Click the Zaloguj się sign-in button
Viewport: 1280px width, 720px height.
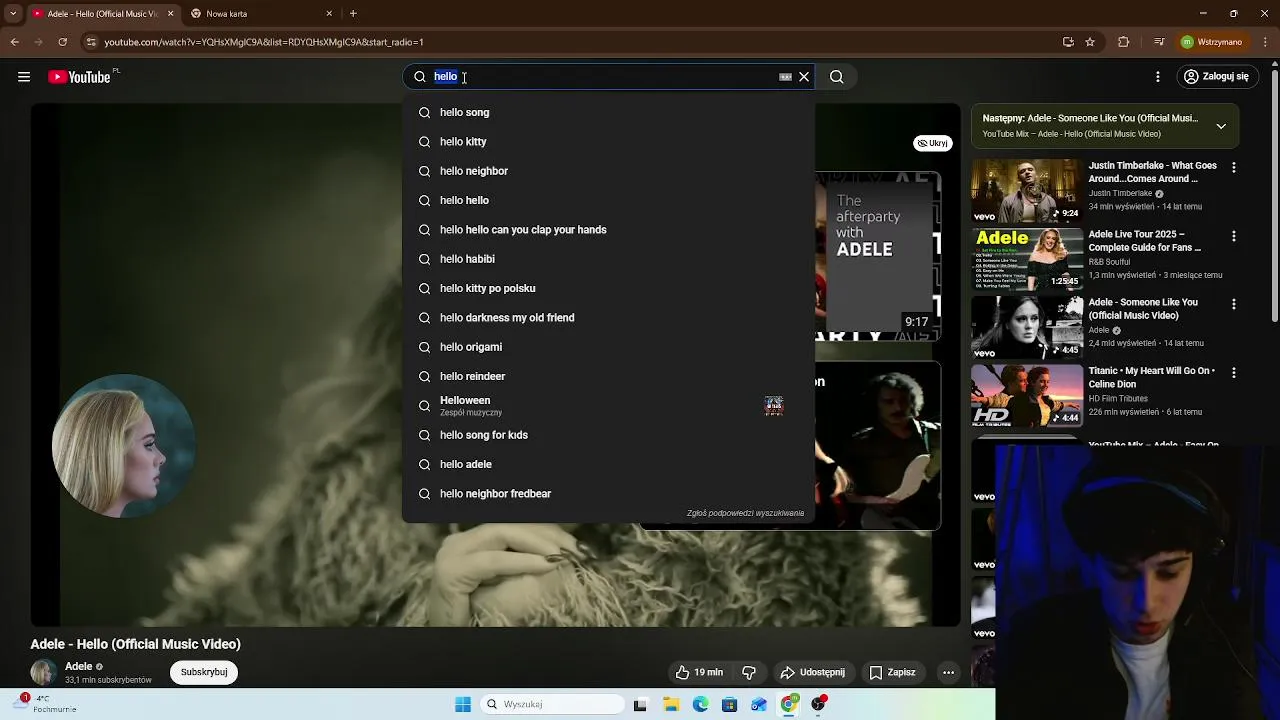tap(1216, 77)
